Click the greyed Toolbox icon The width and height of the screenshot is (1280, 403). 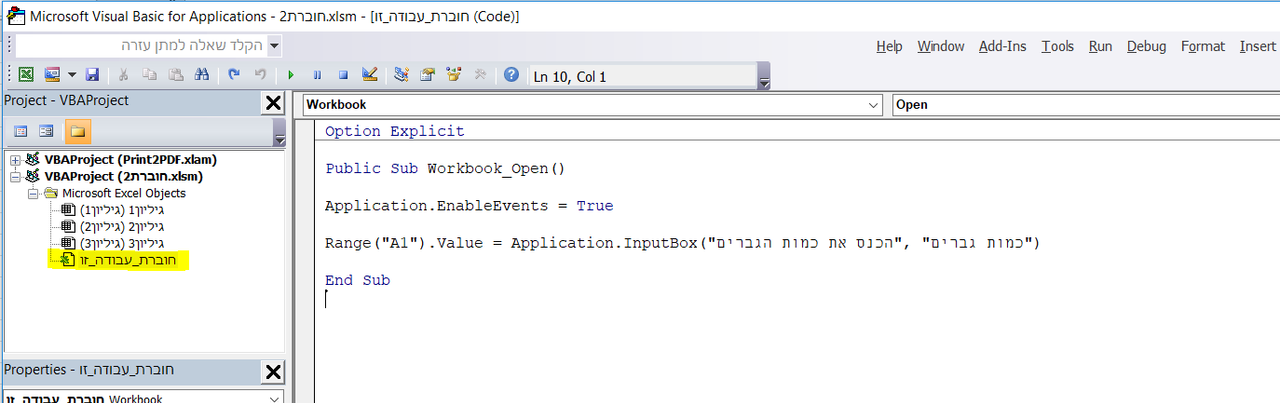point(480,75)
